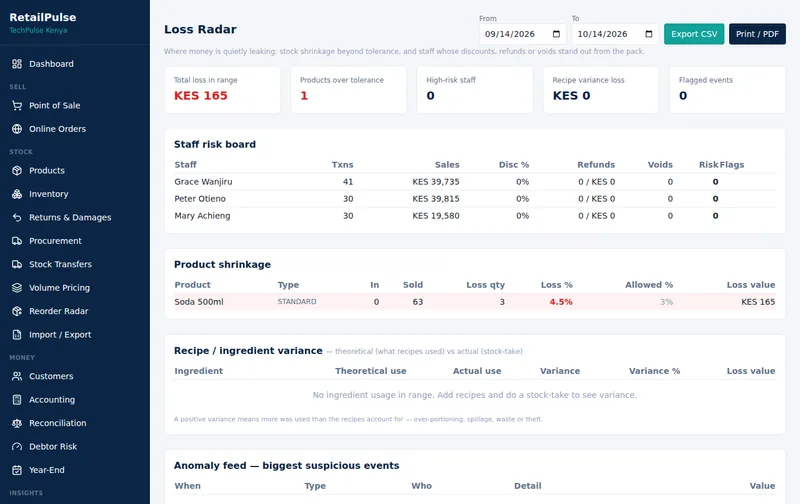
Task: Select the Products over tolerance card
Action: pos(348,90)
